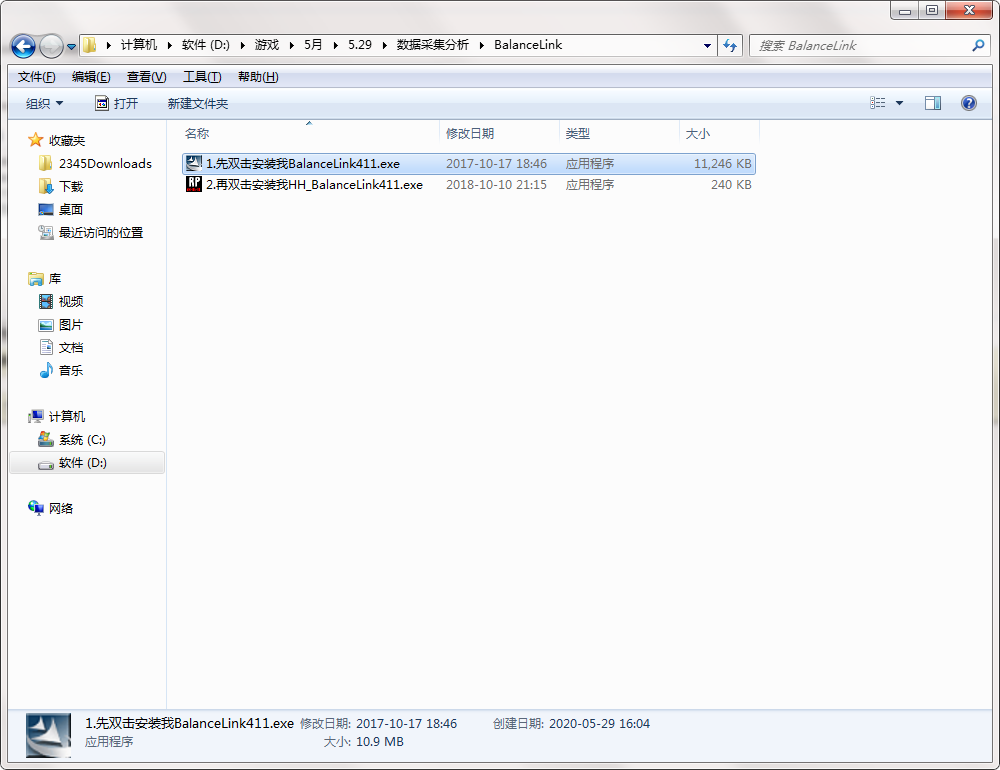Open the 文件(F) menu
Image resolution: width=1000 pixels, height=770 pixels.
pos(36,77)
